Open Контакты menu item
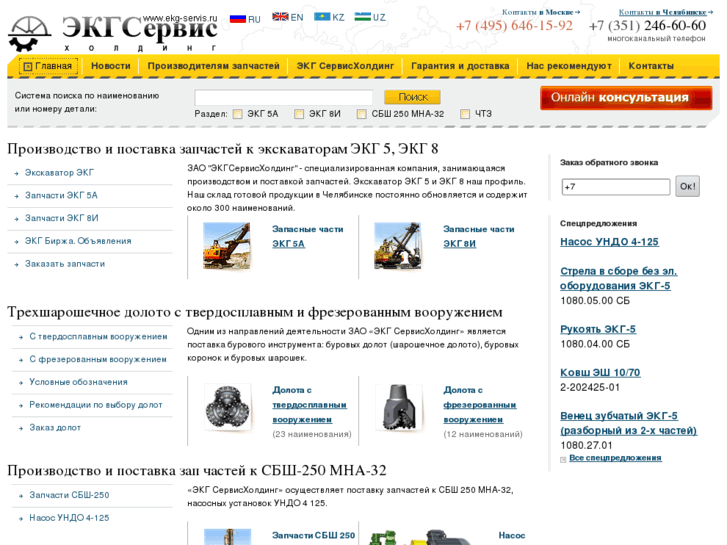 [651, 66]
